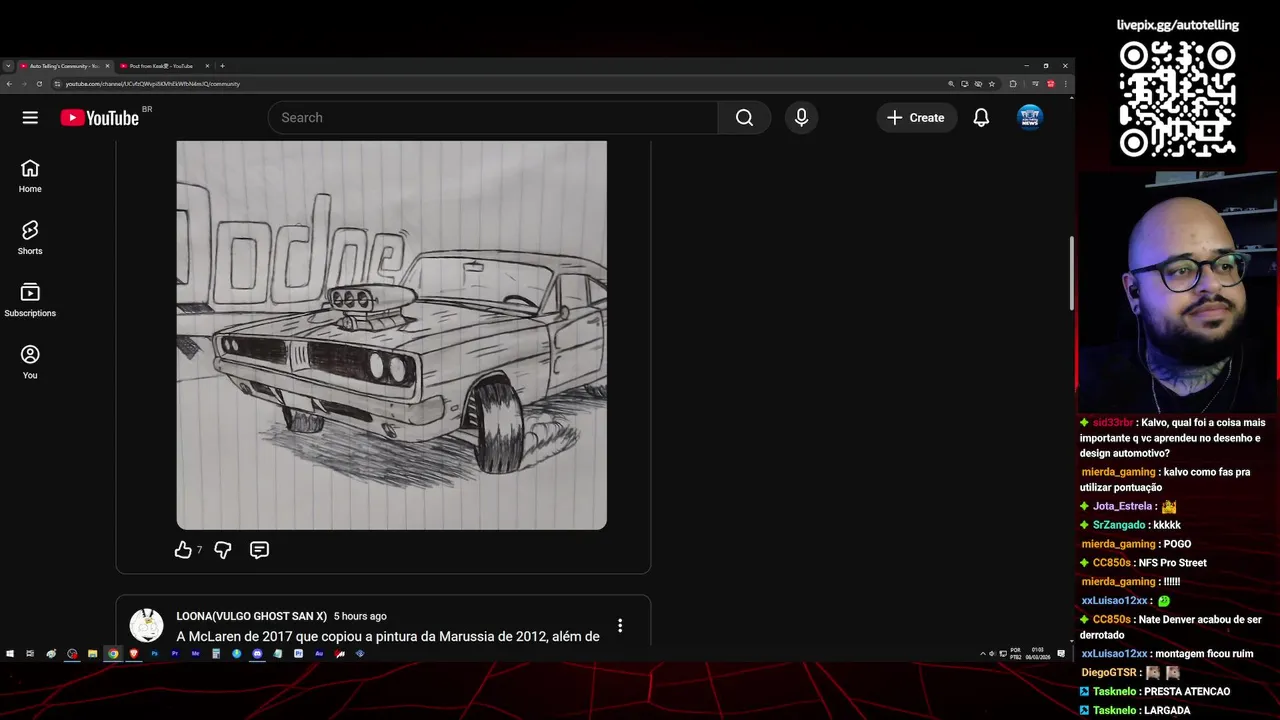Open the Dodge car drawing image
Screen dimensions: 1280x720
pyautogui.click(x=392, y=335)
